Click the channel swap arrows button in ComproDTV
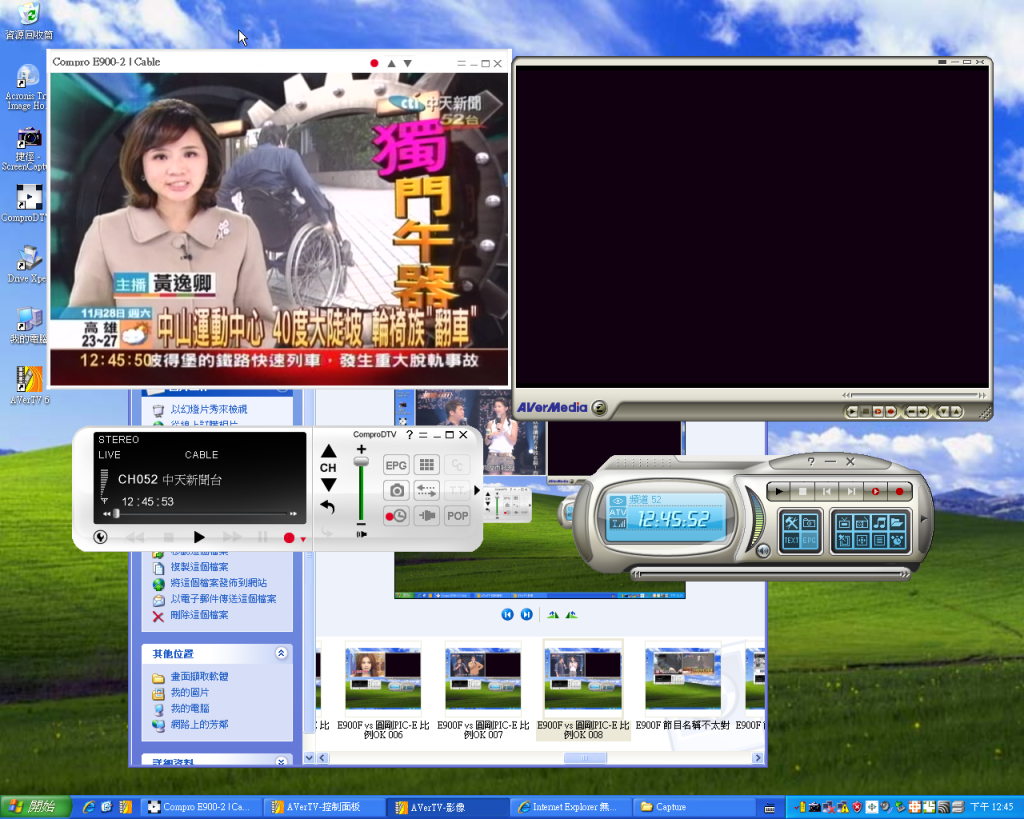1024x819 pixels. click(427, 490)
